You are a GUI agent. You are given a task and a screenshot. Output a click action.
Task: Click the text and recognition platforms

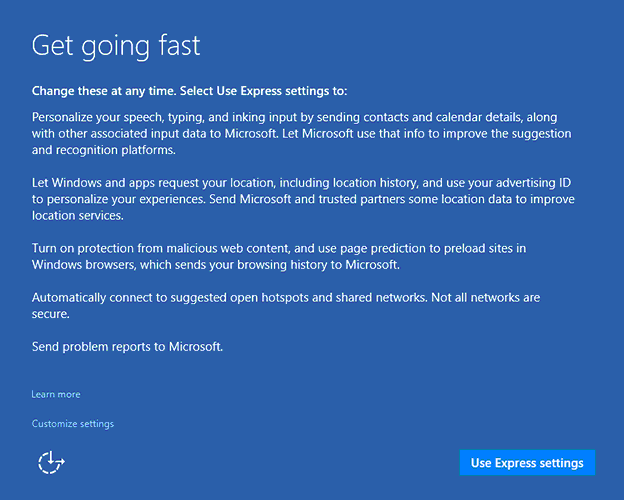tap(103, 150)
